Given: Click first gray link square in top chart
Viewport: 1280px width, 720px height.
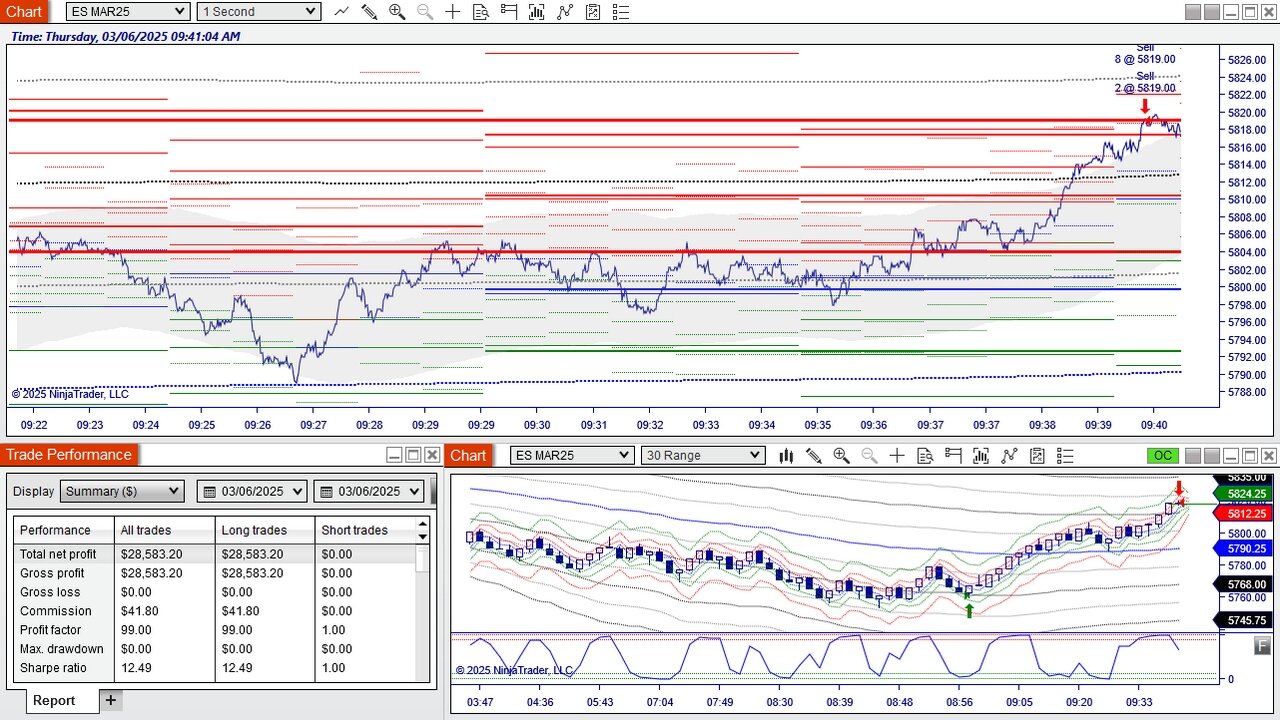Looking at the screenshot, I should pyautogui.click(x=1193, y=12).
